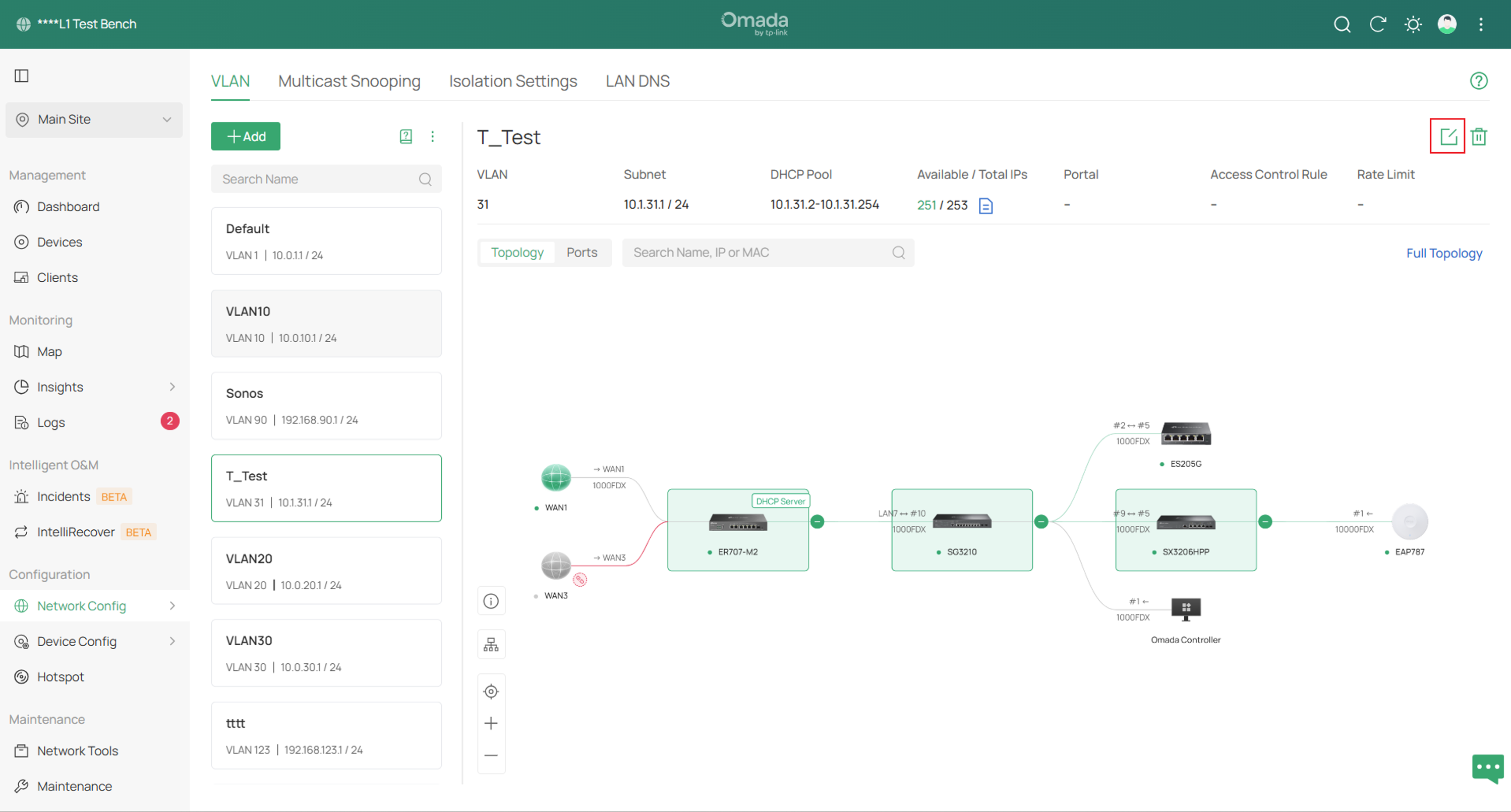
Task: View IP usage details document icon
Action: click(x=985, y=205)
